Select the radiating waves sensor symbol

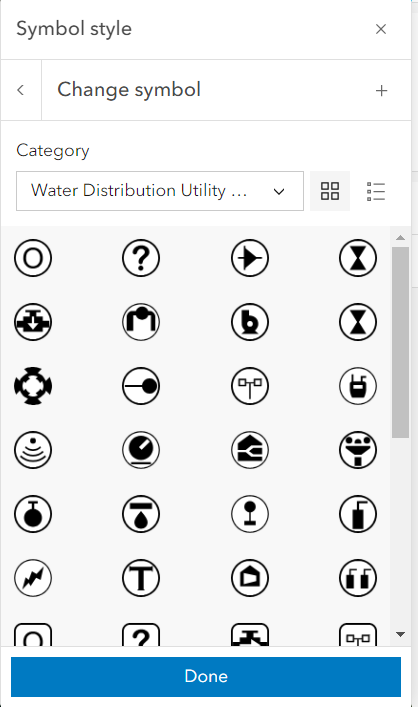click(x=33, y=450)
